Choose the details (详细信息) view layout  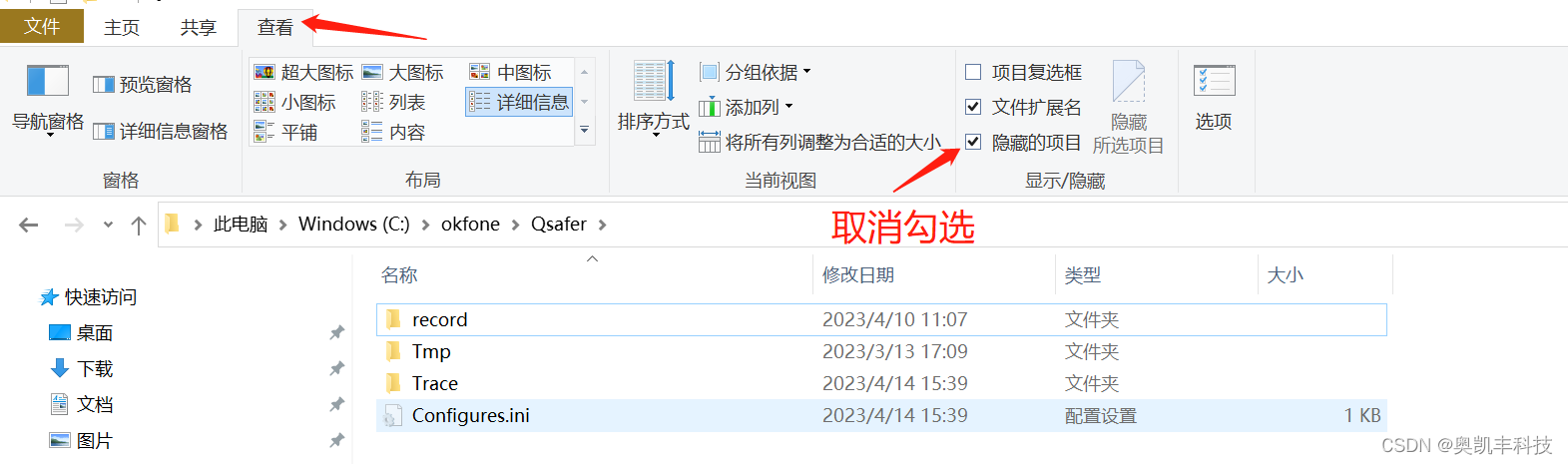click(x=518, y=102)
